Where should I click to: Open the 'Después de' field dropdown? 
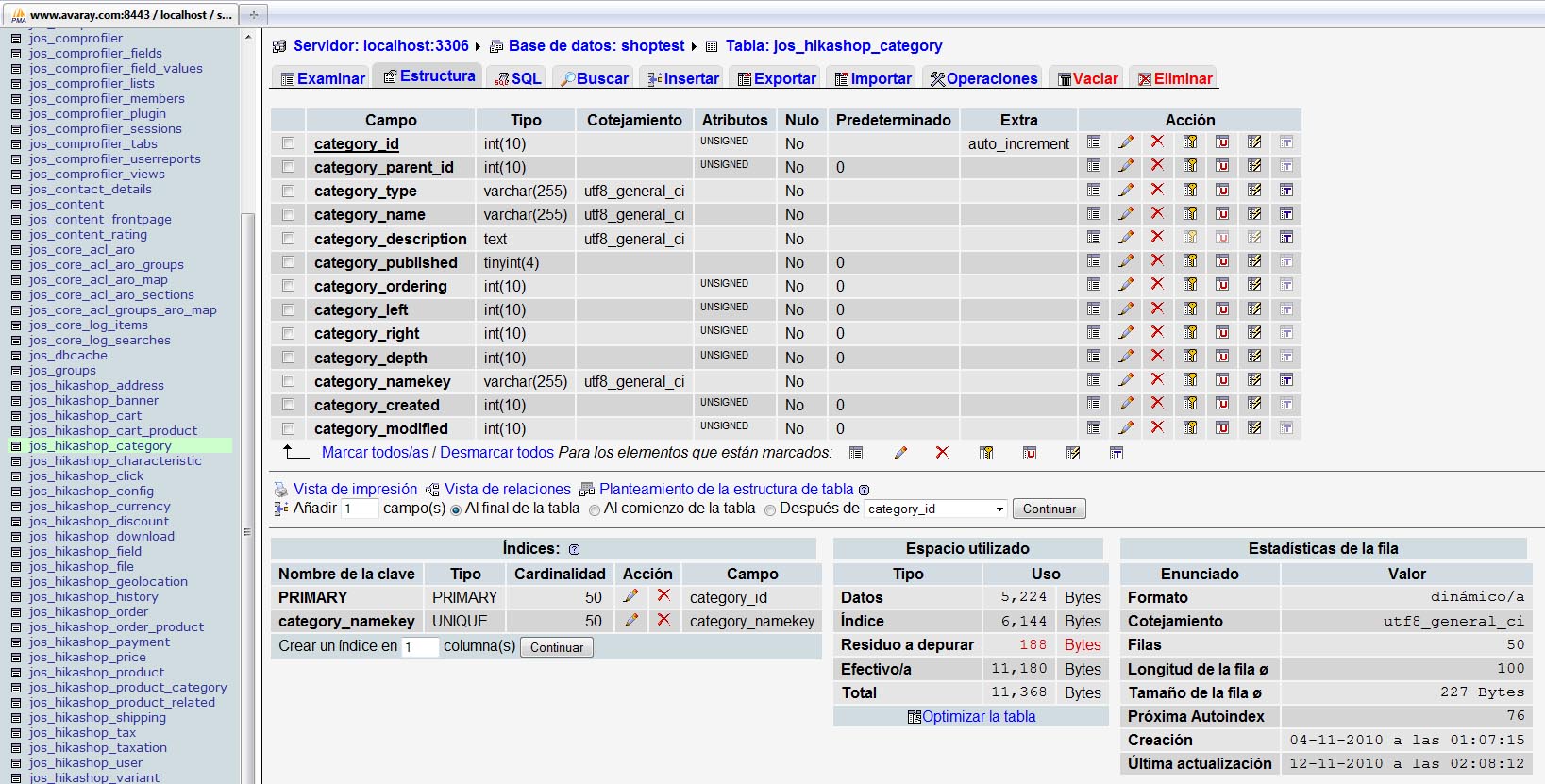pyautogui.click(x=935, y=509)
